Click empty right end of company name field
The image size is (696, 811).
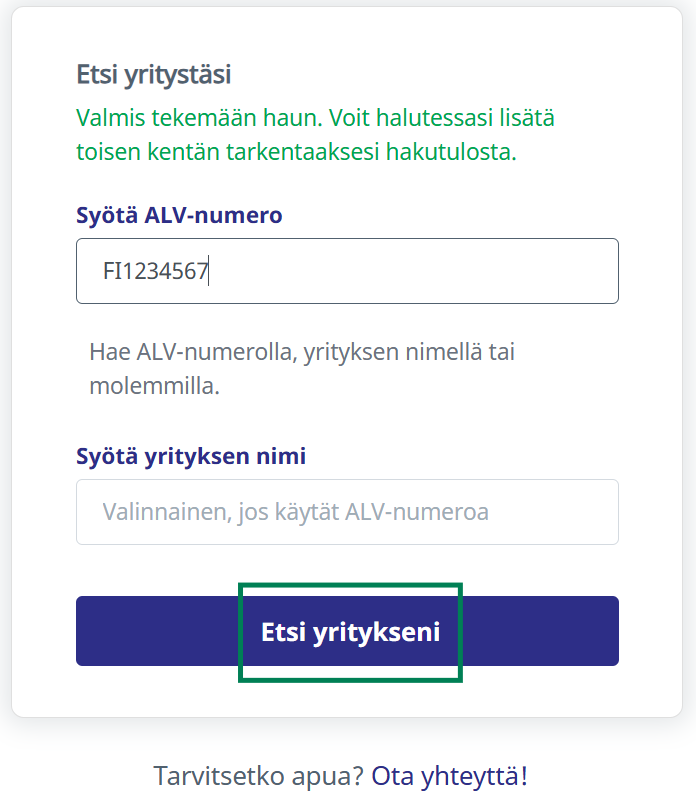570,512
